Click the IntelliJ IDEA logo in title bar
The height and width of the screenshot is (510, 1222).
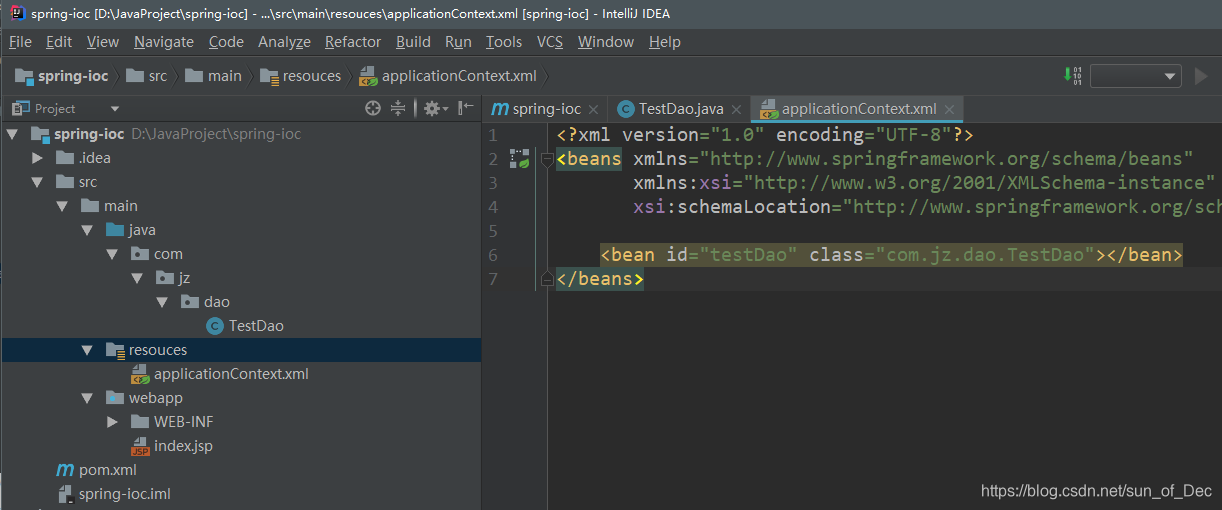(17, 13)
